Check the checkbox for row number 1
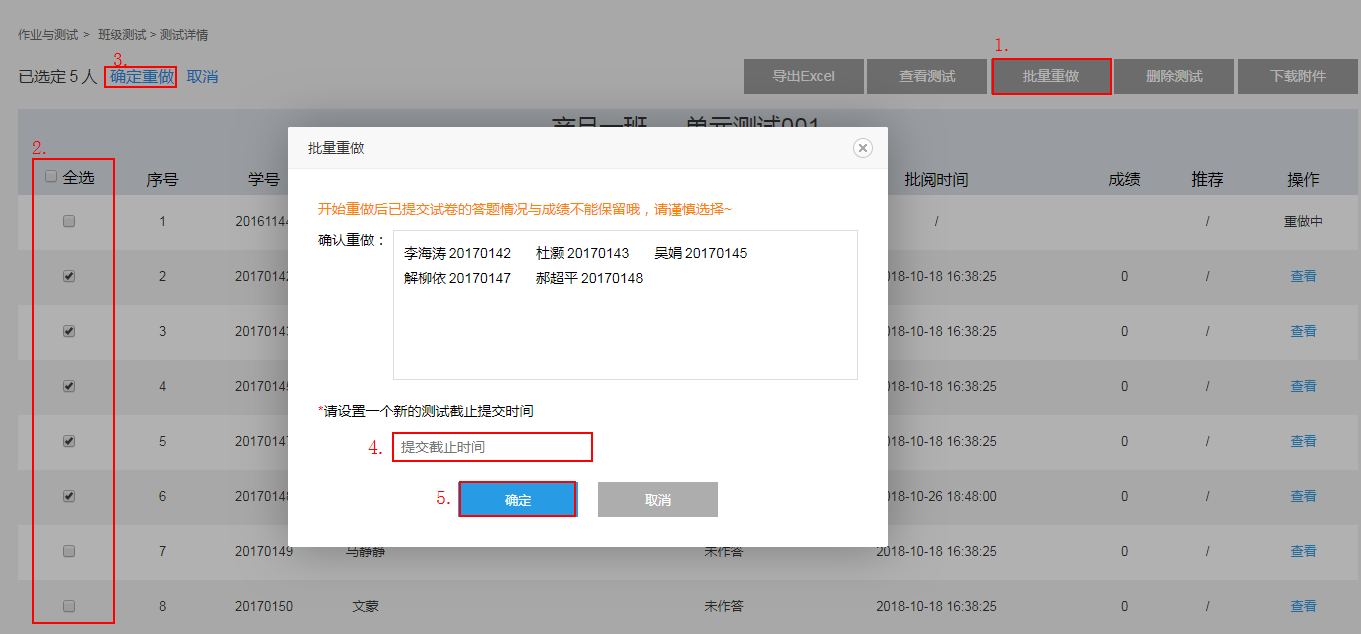 coord(69,222)
